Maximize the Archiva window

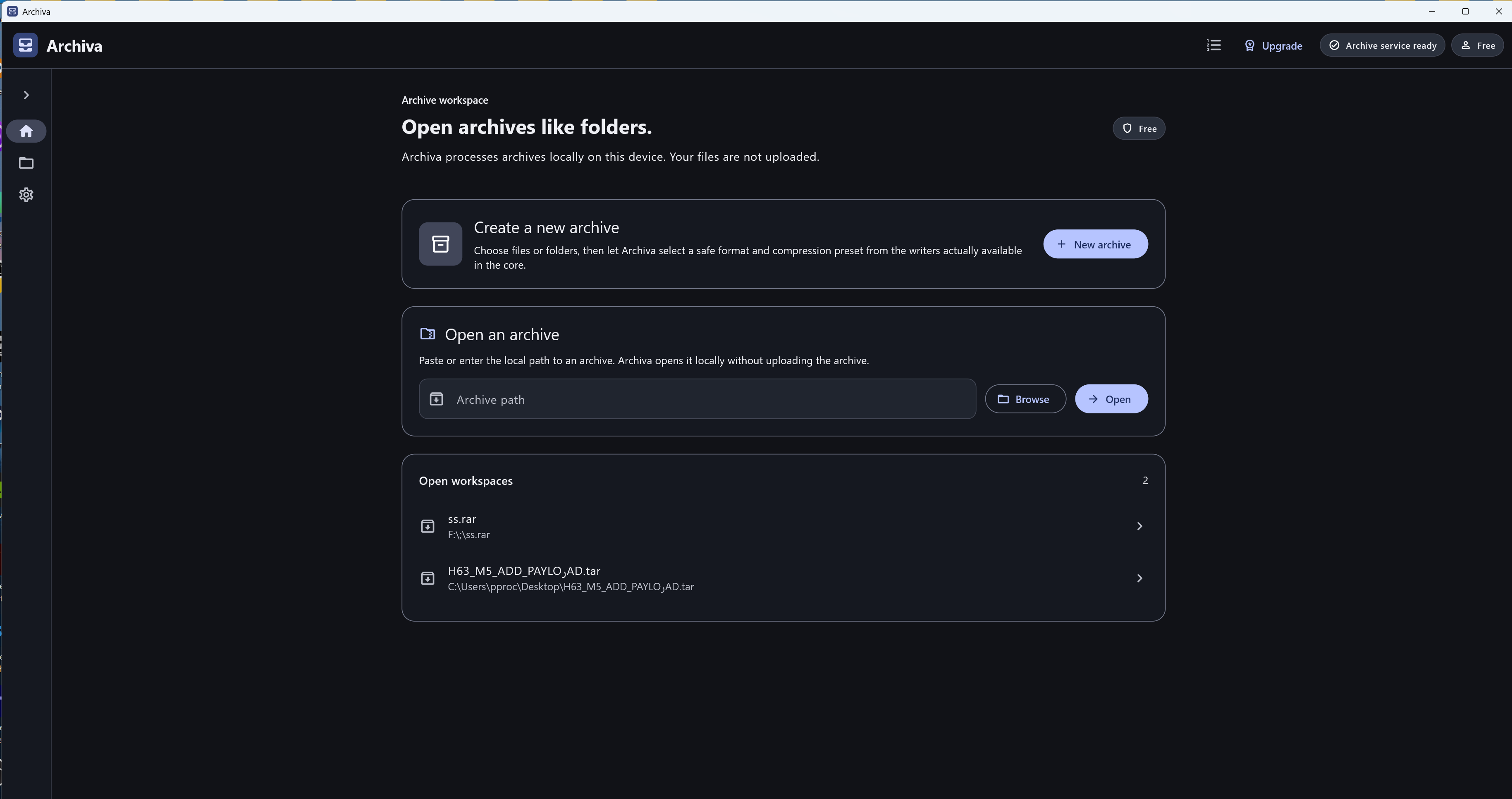[x=1465, y=11]
